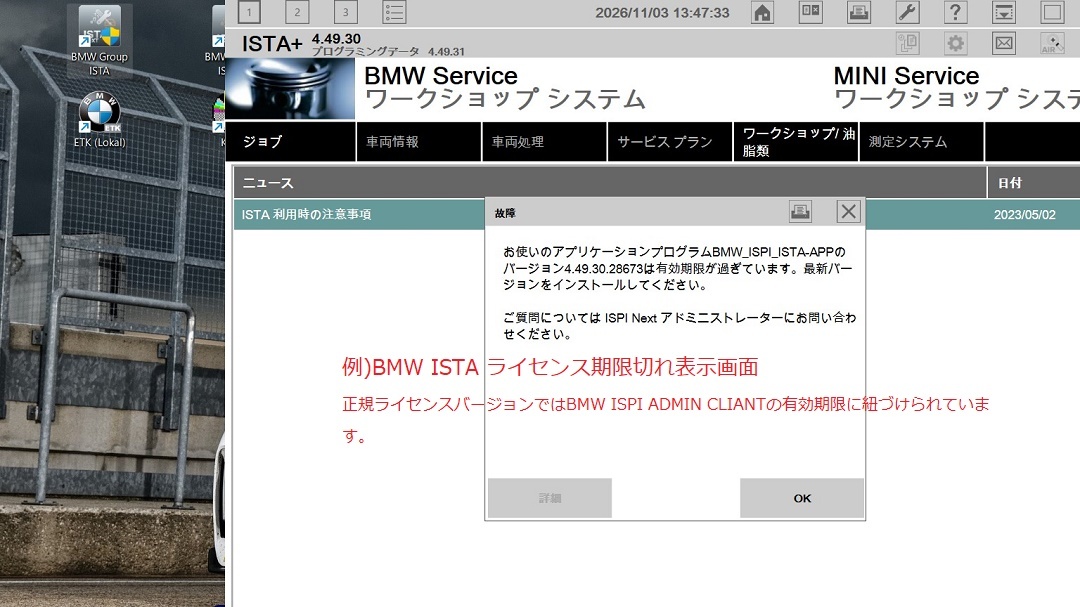Open the session list icon beside tab 3
The width and height of the screenshot is (1080, 607).
point(394,12)
